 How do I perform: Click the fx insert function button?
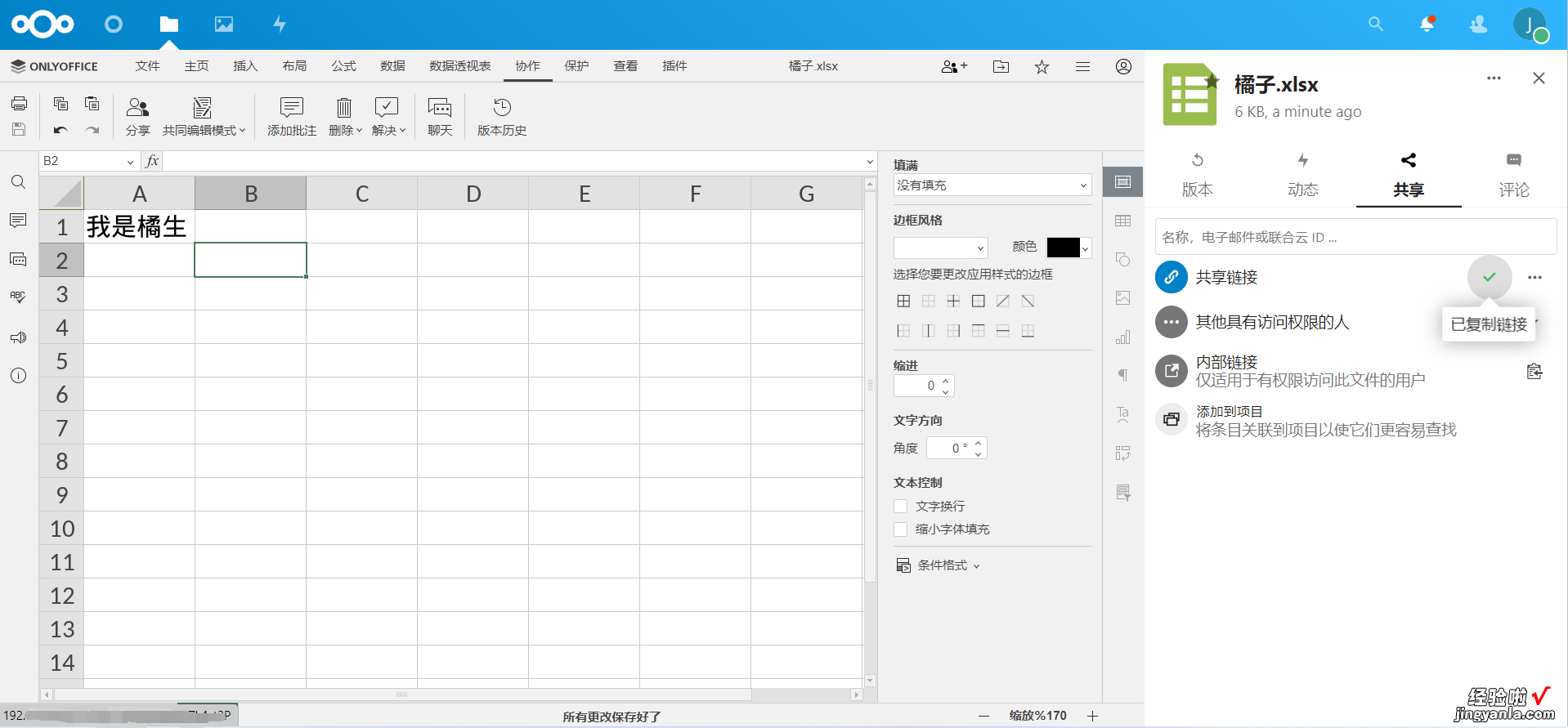pos(152,161)
